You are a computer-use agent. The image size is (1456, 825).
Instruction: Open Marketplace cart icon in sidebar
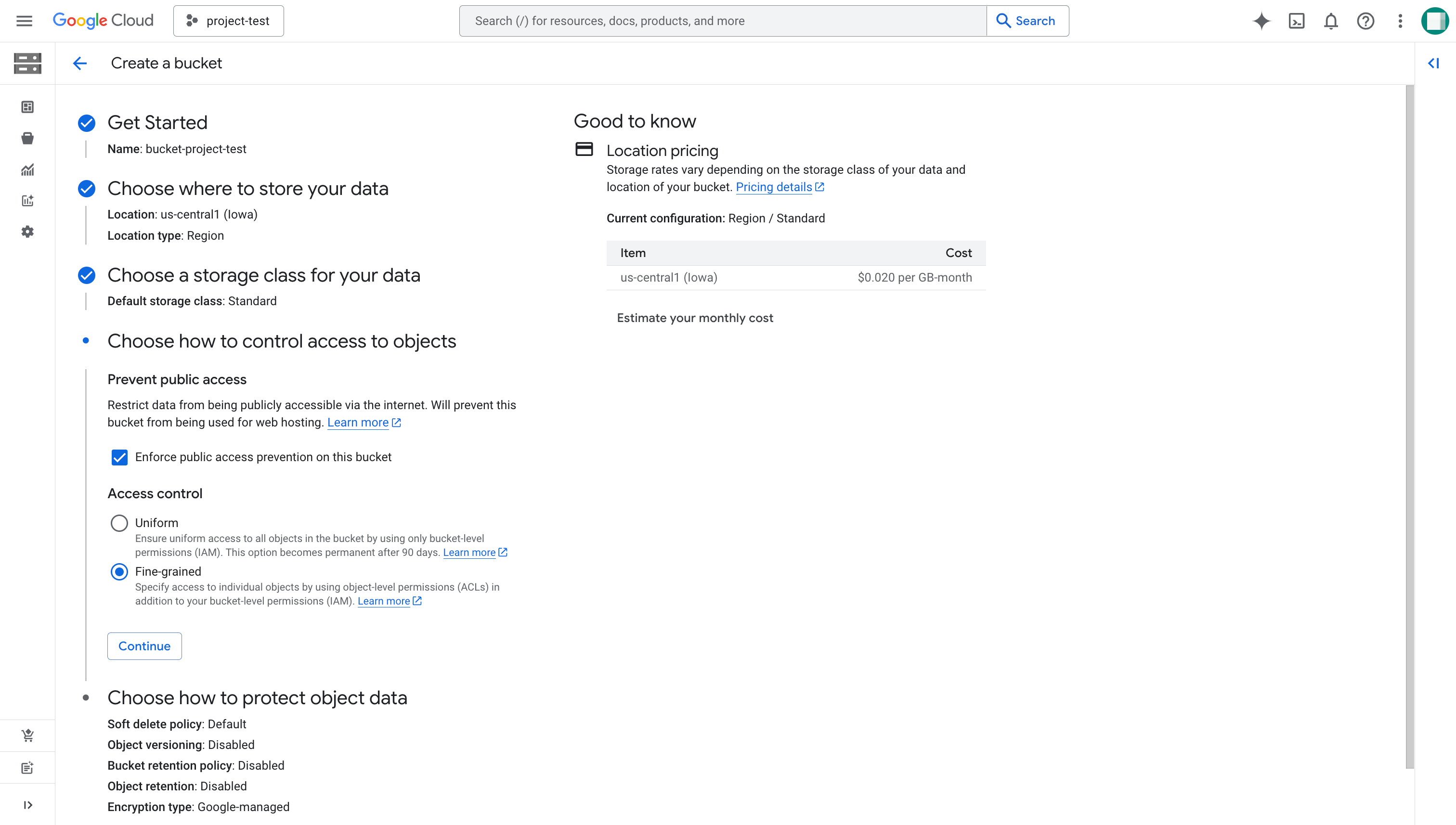coord(27,735)
